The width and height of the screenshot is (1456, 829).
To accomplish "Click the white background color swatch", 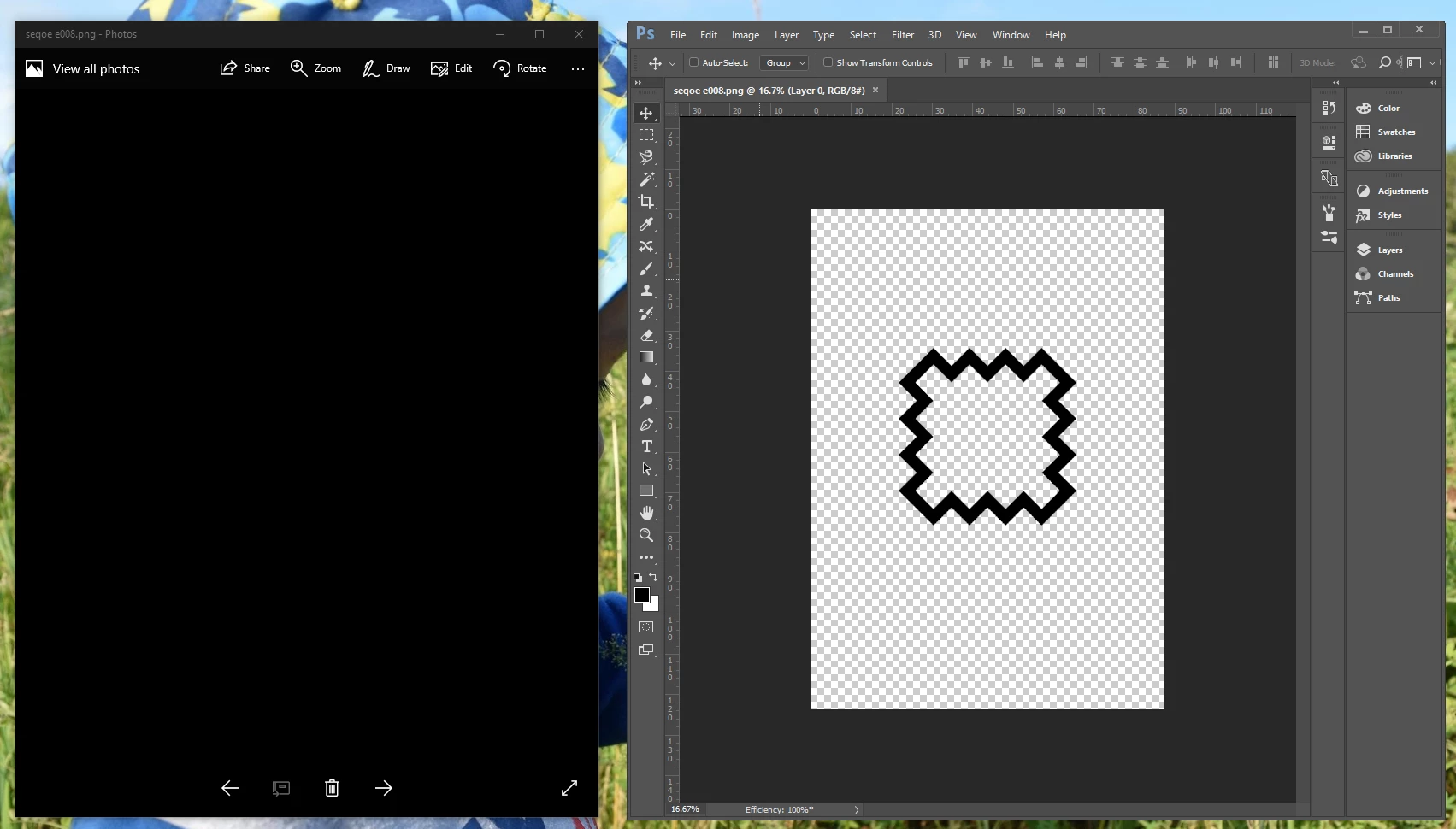I will (x=654, y=605).
